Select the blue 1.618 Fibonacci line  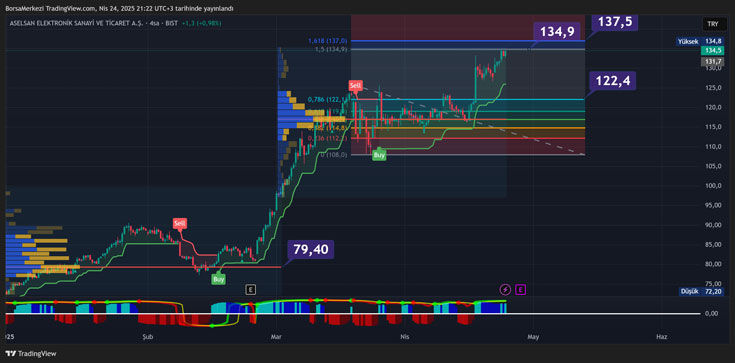point(468,41)
